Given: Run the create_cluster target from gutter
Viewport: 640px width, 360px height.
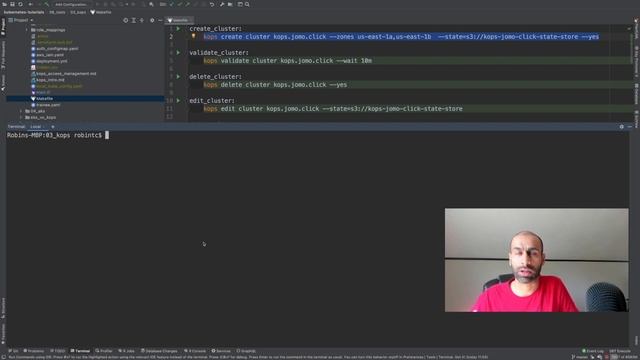Looking at the screenshot, I should tap(178, 29).
